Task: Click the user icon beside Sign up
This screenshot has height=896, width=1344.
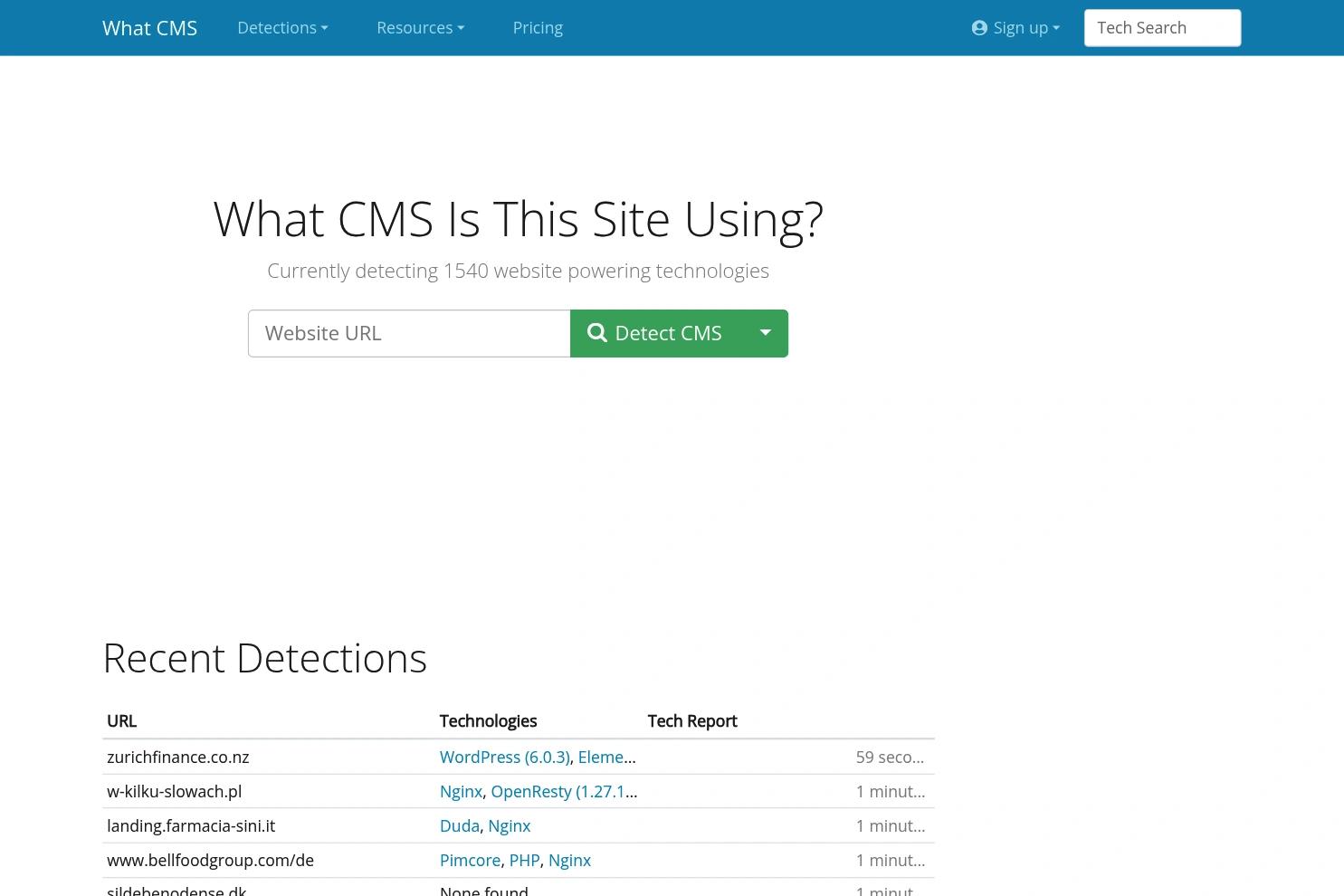Action: pos(979,27)
